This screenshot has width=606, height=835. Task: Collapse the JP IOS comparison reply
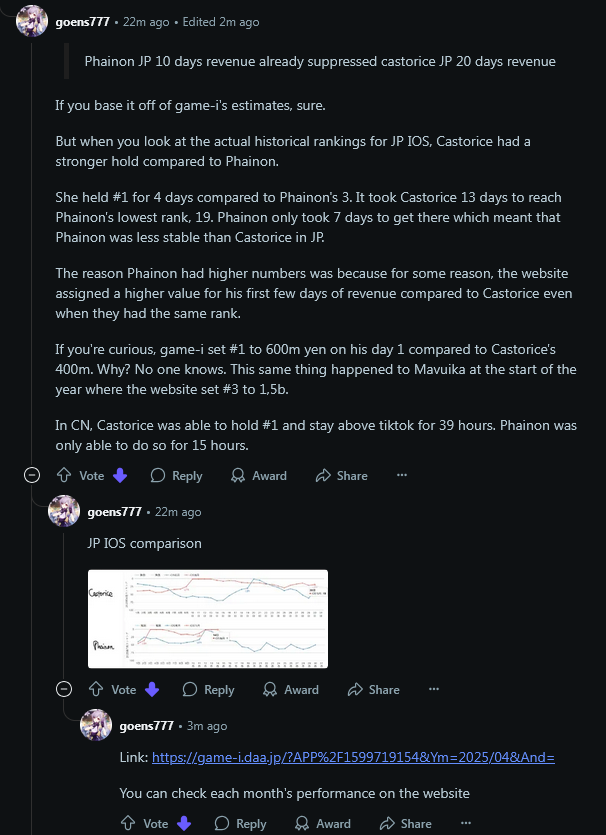[64, 689]
